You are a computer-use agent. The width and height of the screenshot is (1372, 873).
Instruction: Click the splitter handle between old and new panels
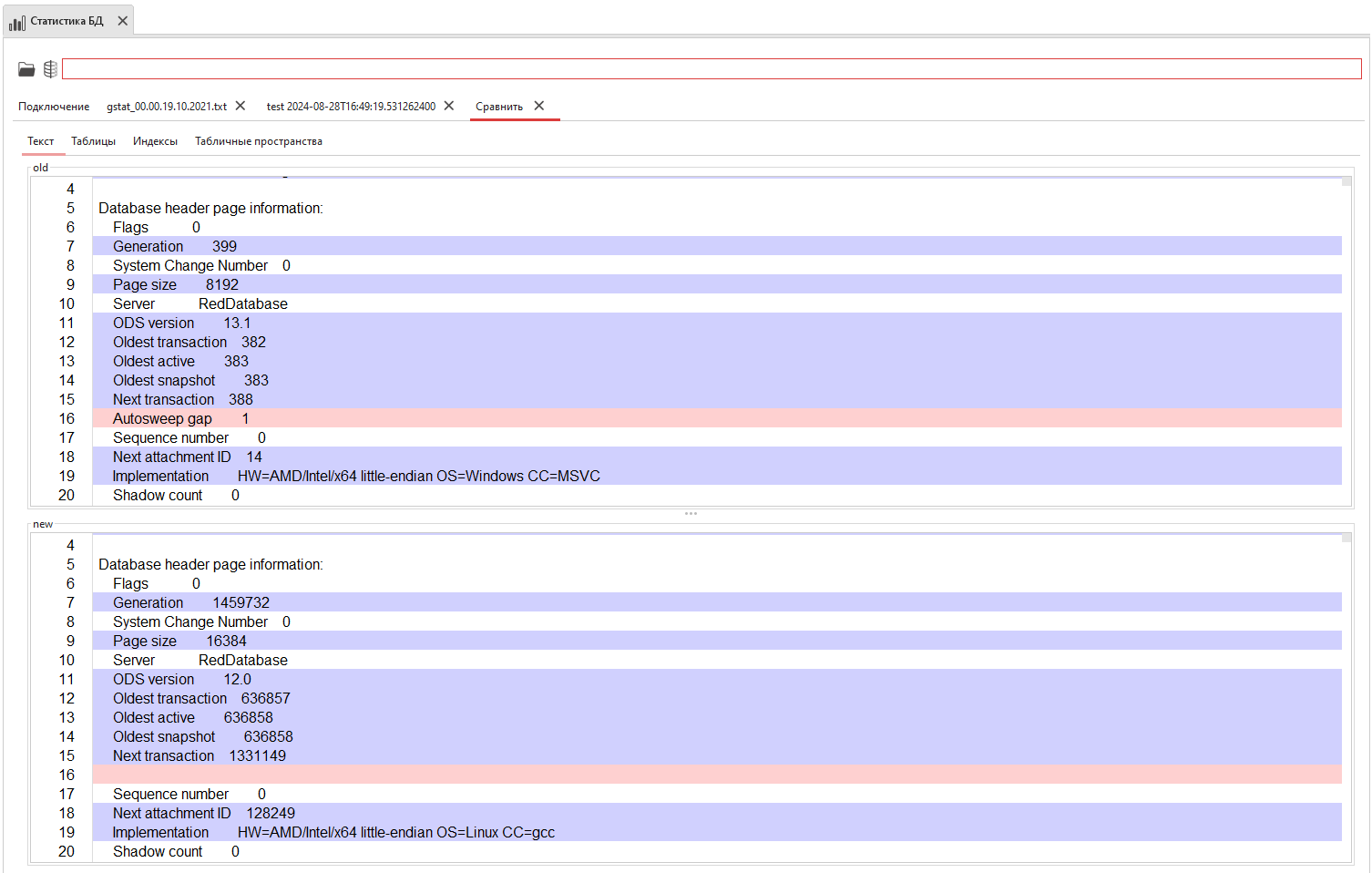pyautogui.click(x=691, y=513)
